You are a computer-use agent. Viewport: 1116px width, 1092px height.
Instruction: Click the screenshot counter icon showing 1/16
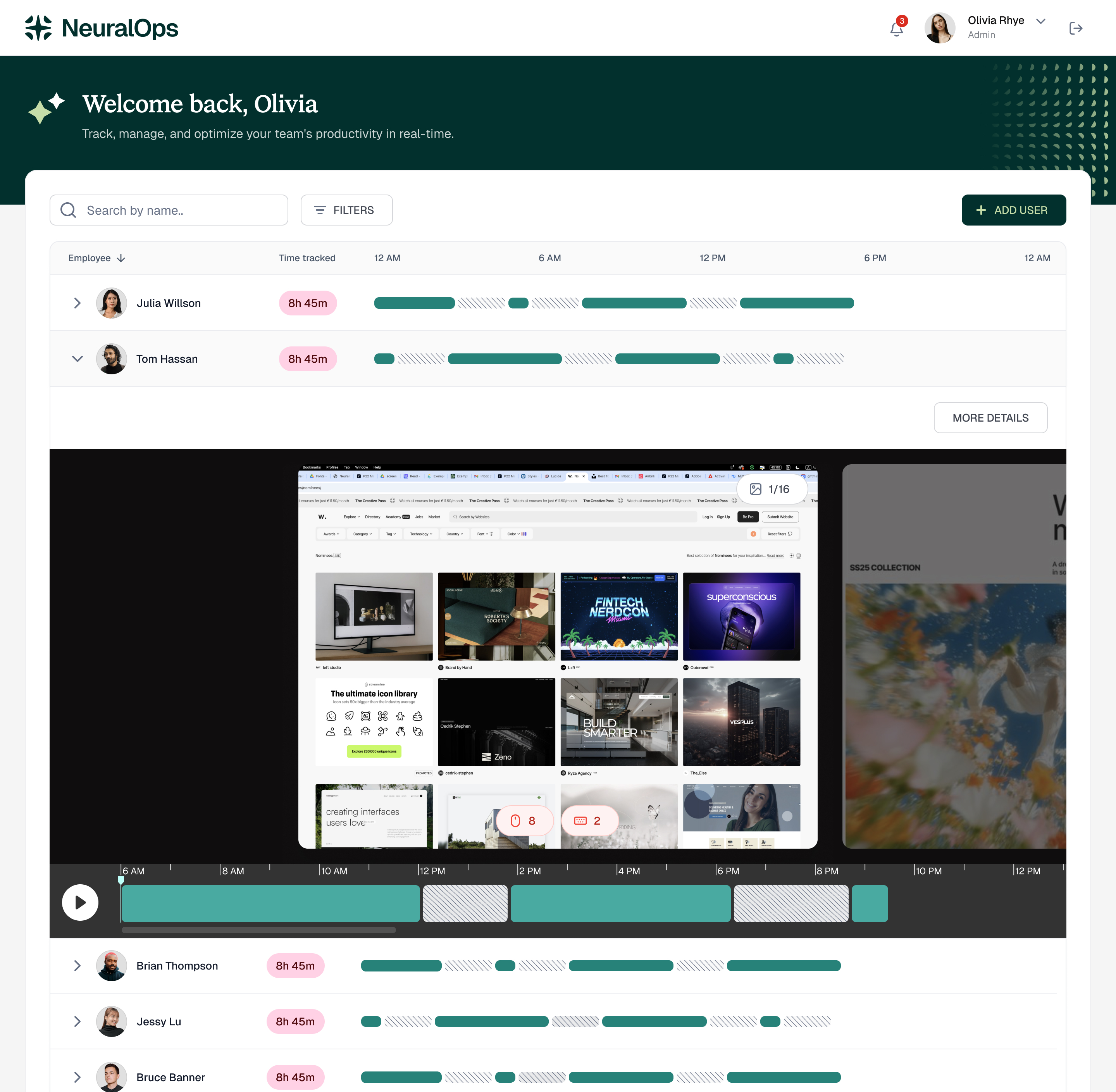[772, 489]
